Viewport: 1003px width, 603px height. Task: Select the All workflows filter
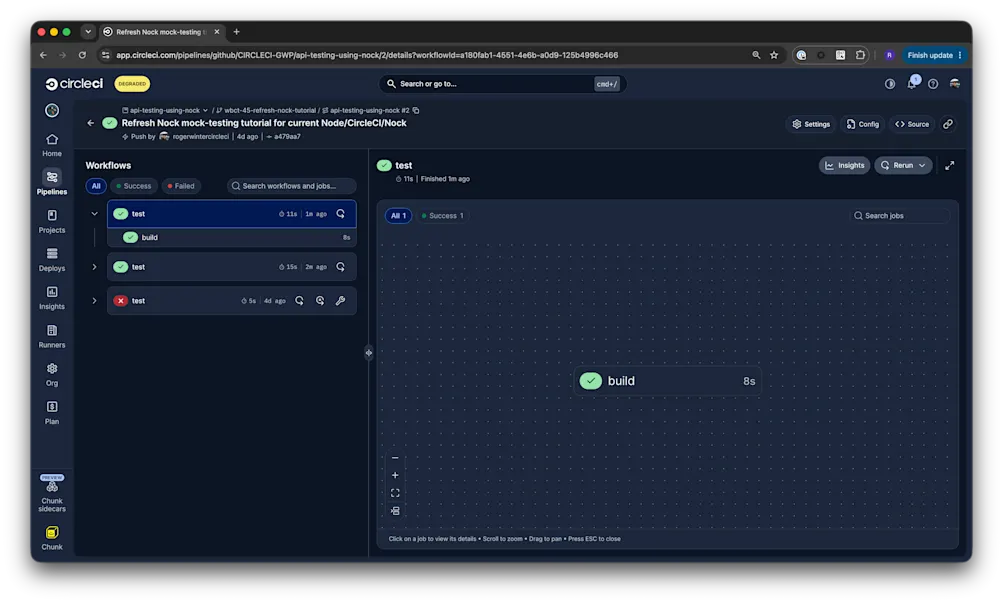click(96, 186)
